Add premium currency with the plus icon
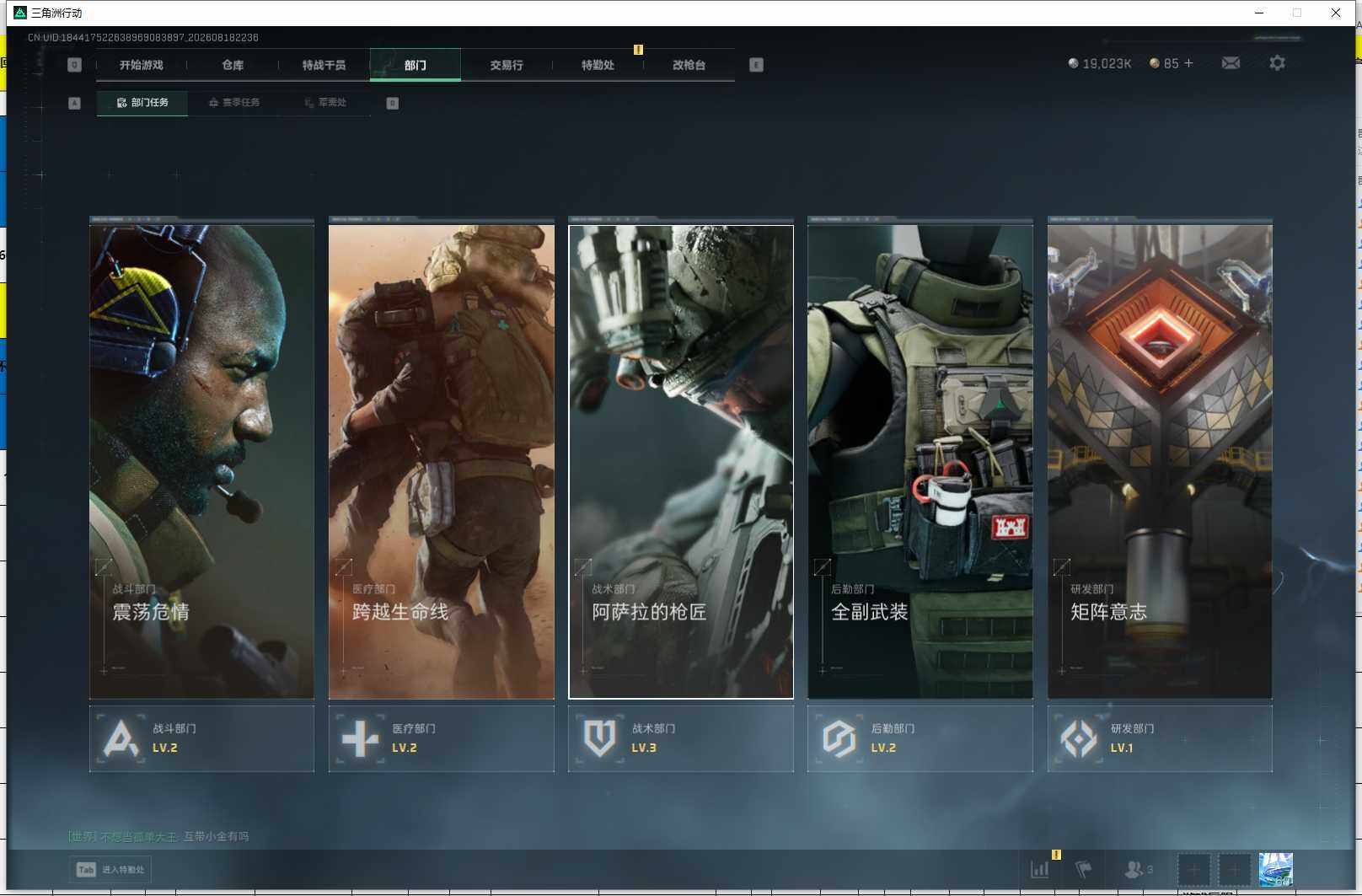 pos(1188,63)
